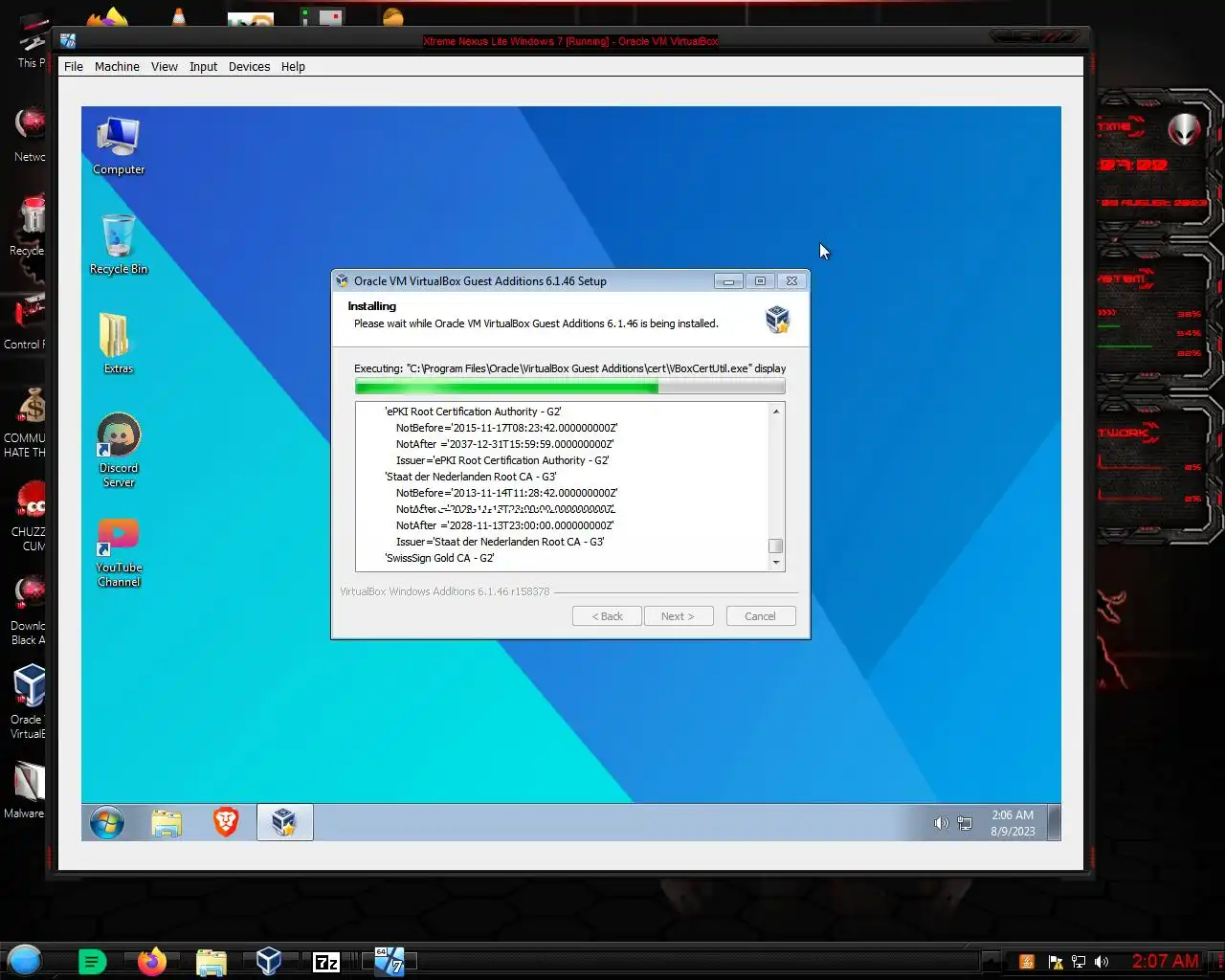Viewport: 1225px width, 980px height.
Task: Open the Machine menu
Action: tap(117, 67)
